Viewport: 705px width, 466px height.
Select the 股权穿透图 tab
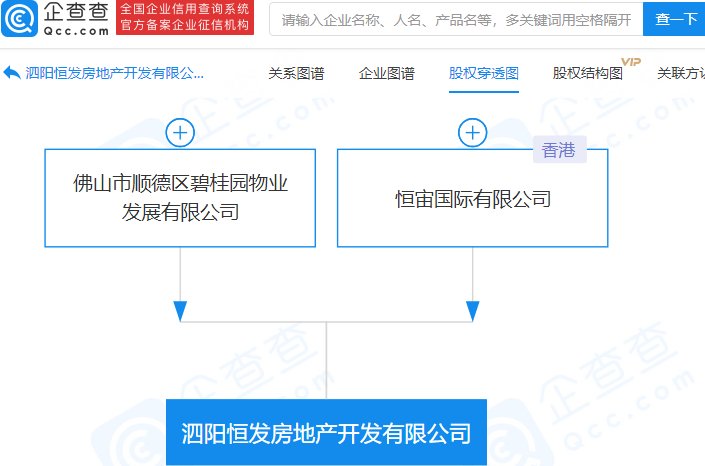point(484,73)
